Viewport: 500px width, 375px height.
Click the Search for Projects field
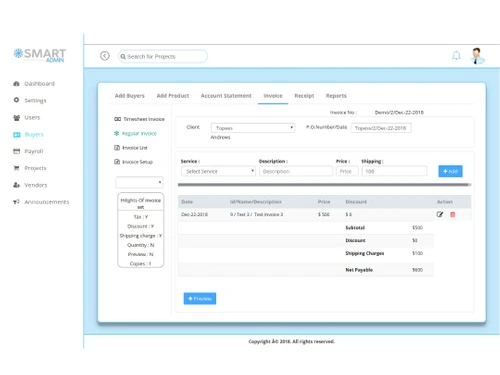[x=163, y=56]
